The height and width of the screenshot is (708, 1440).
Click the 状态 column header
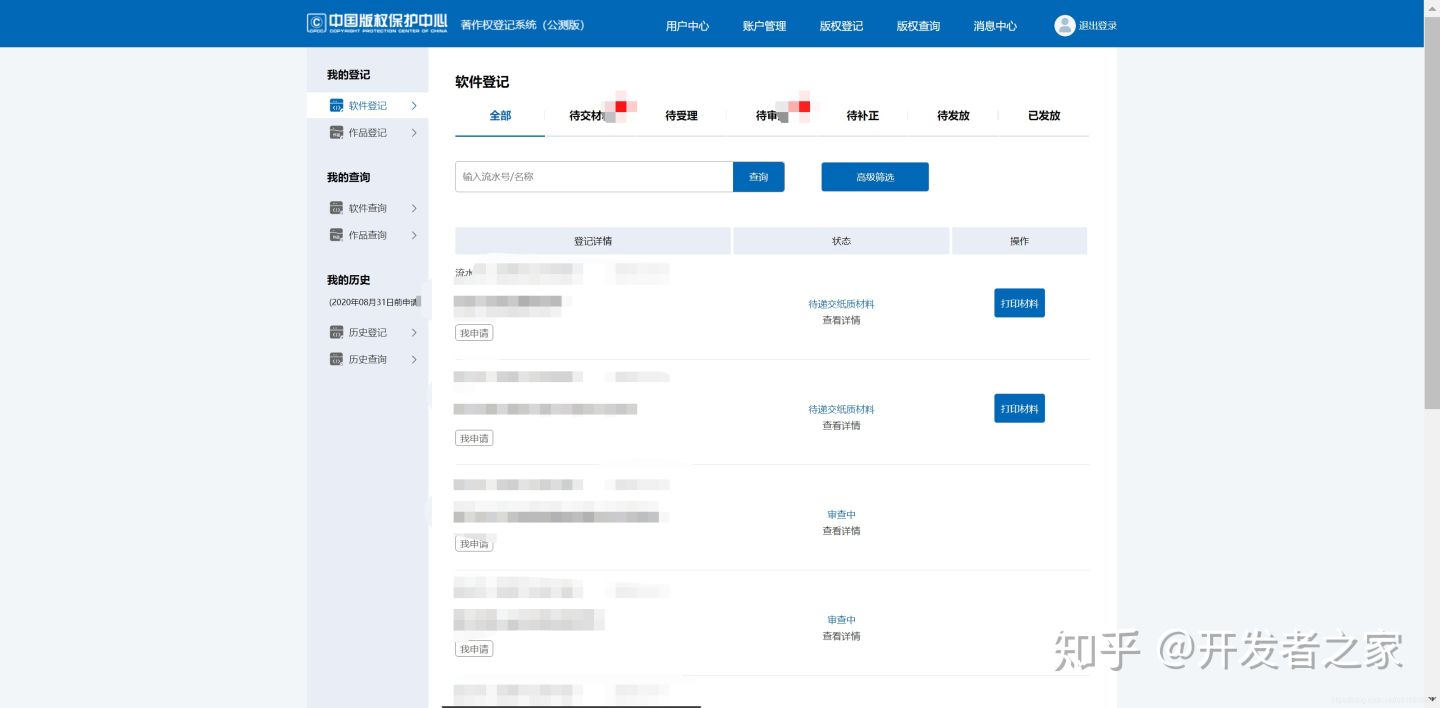(841, 241)
